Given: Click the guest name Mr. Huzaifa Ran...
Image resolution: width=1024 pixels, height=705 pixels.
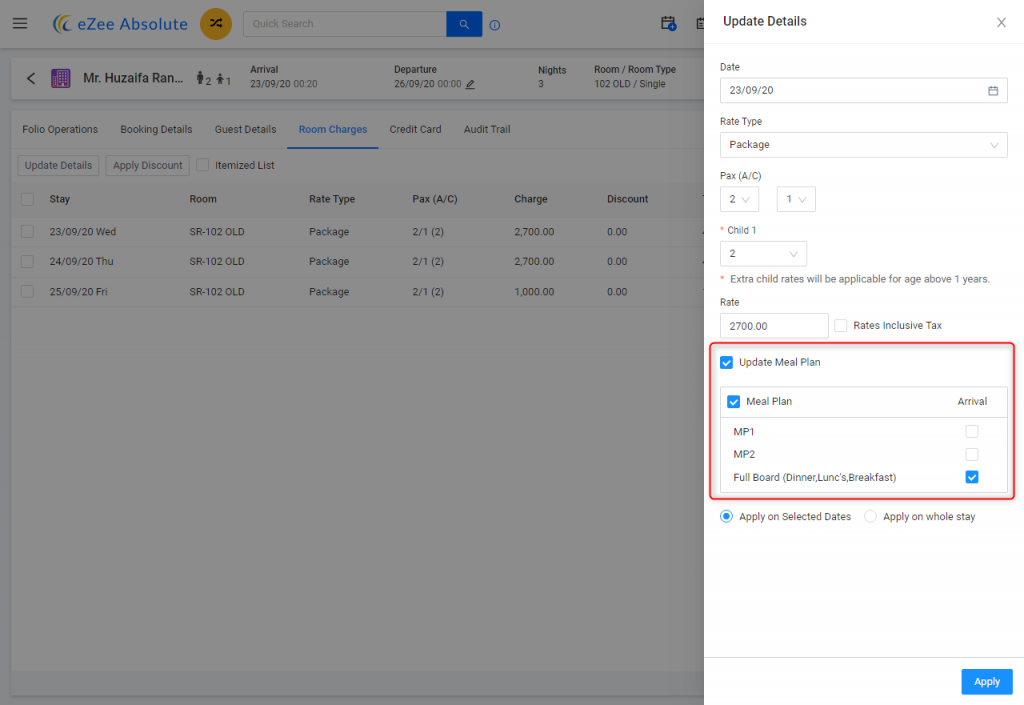Looking at the screenshot, I should 133,78.
